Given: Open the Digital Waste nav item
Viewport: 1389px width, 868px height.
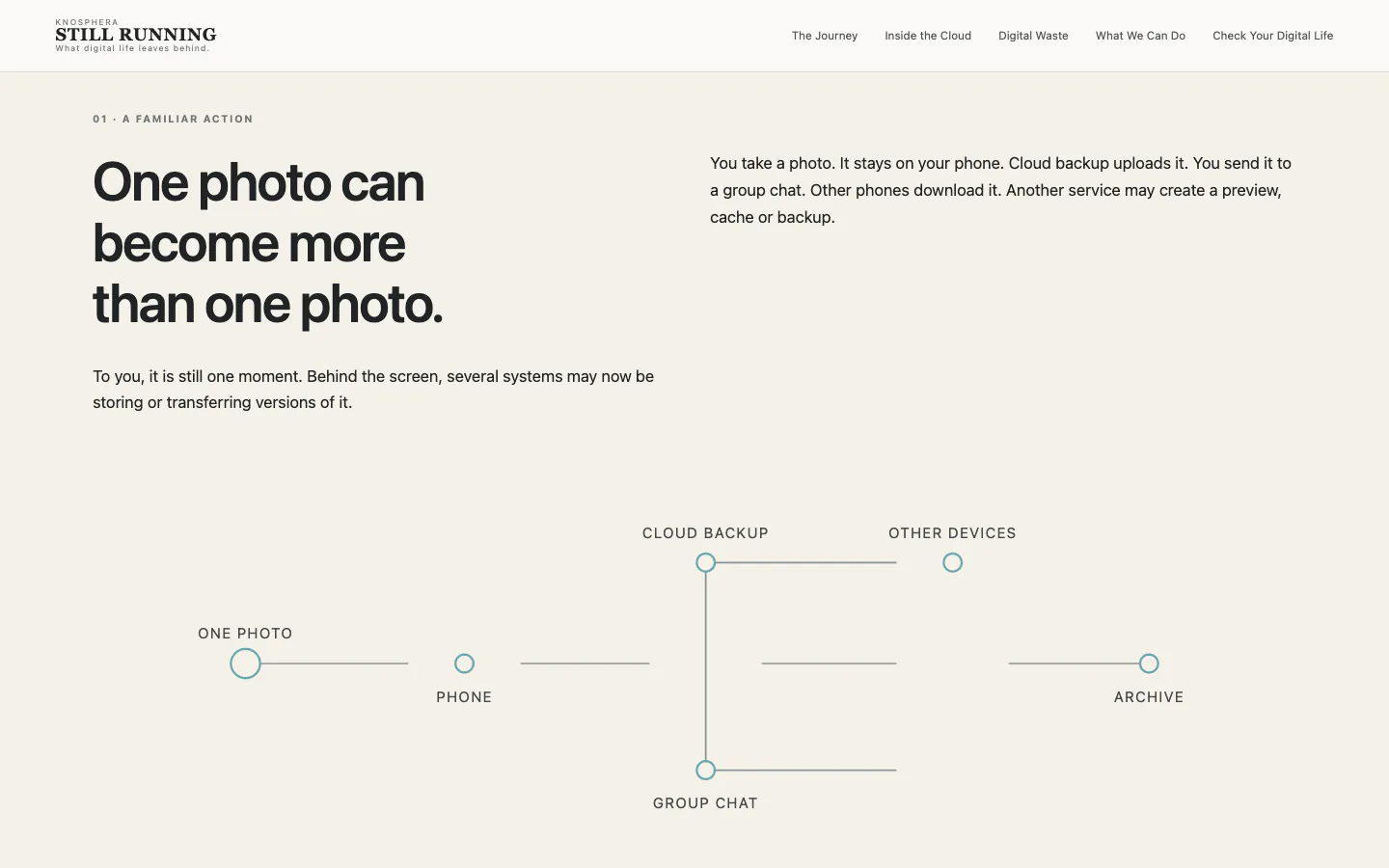Looking at the screenshot, I should coord(1033,36).
